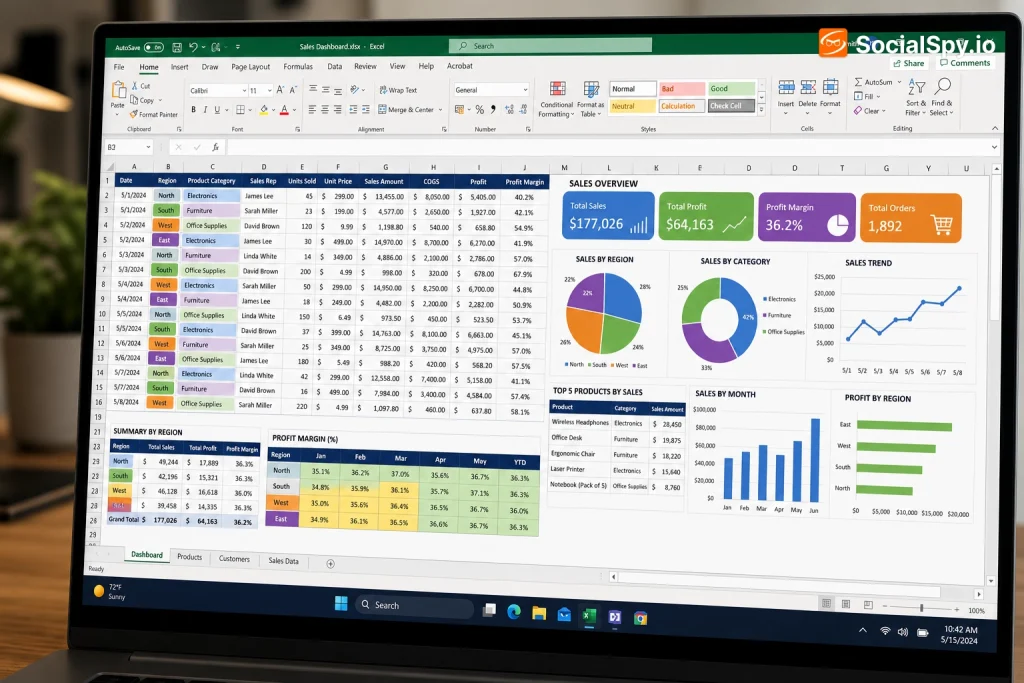Image resolution: width=1024 pixels, height=683 pixels.
Task: Open the Data ribbon tab
Action: click(x=334, y=67)
